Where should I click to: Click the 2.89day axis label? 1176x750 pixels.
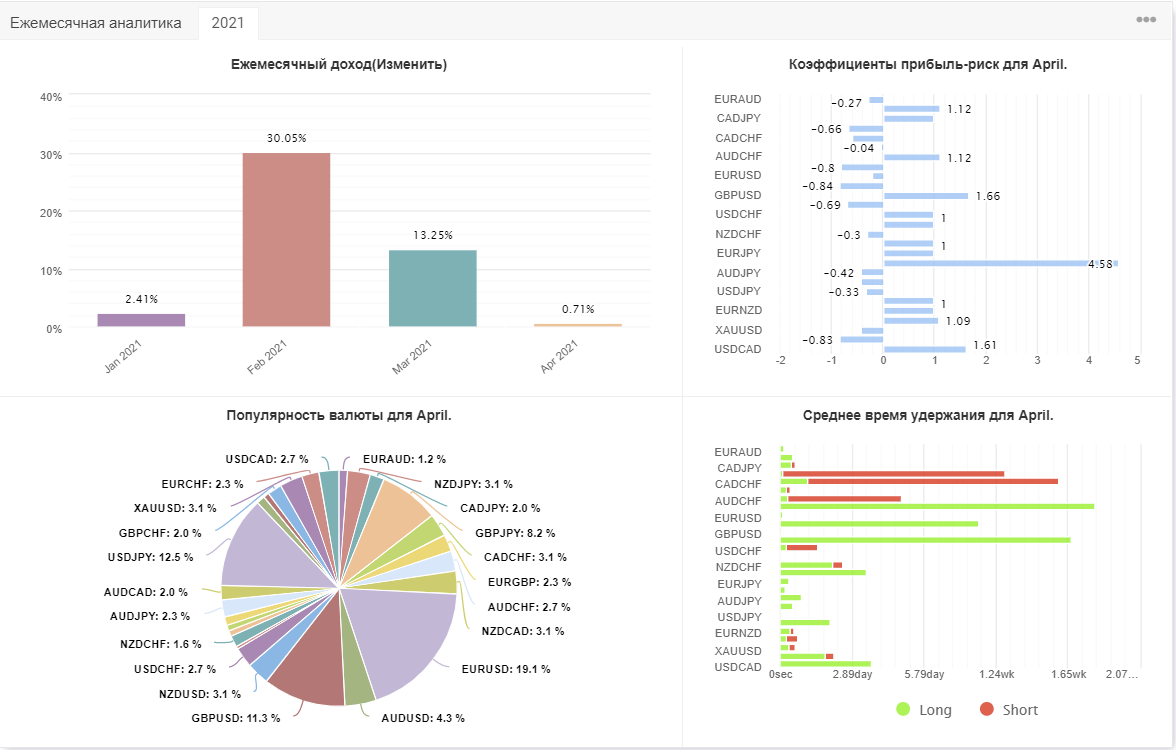coord(852,674)
